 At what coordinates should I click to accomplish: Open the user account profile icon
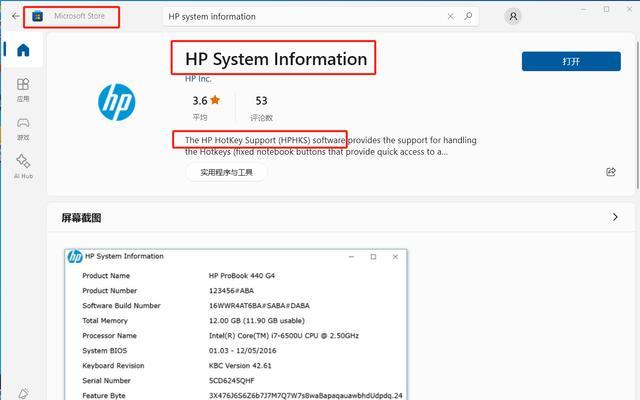(513, 16)
